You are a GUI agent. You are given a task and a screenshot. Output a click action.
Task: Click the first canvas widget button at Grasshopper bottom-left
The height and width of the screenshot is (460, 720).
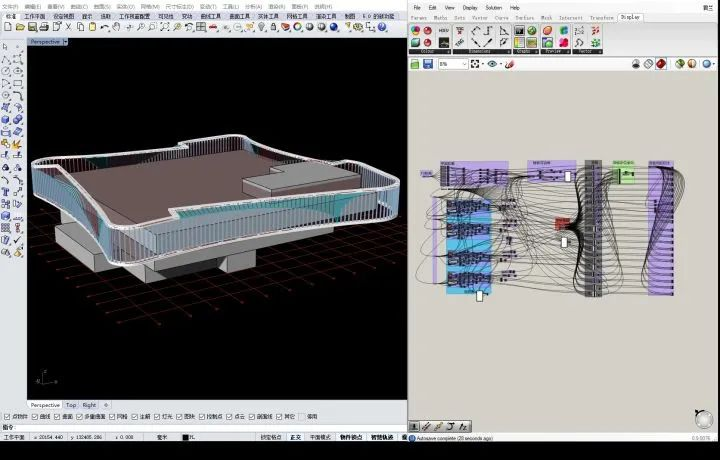(x=415, y=426)
